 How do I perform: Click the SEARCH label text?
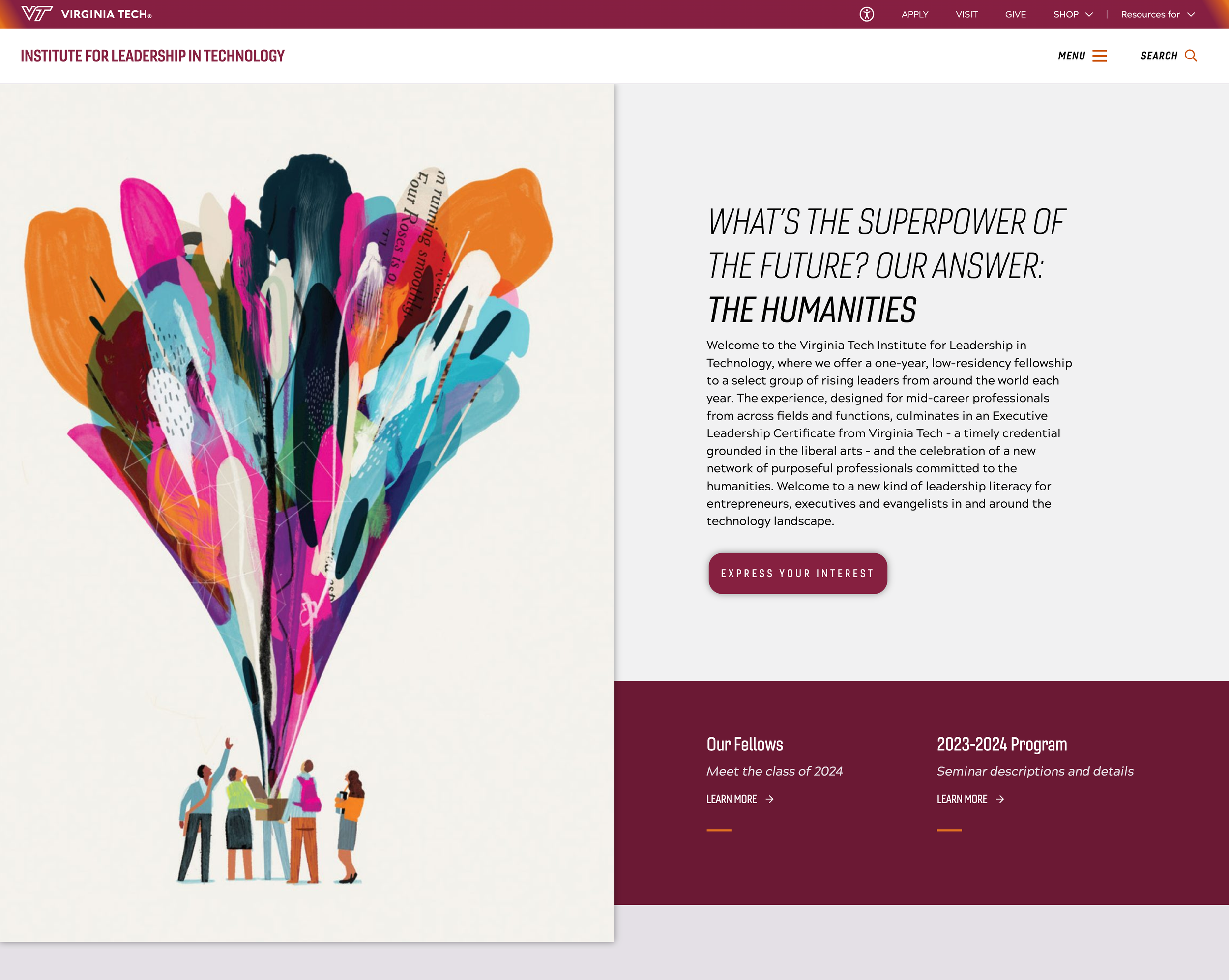[x=1159, y=56]
